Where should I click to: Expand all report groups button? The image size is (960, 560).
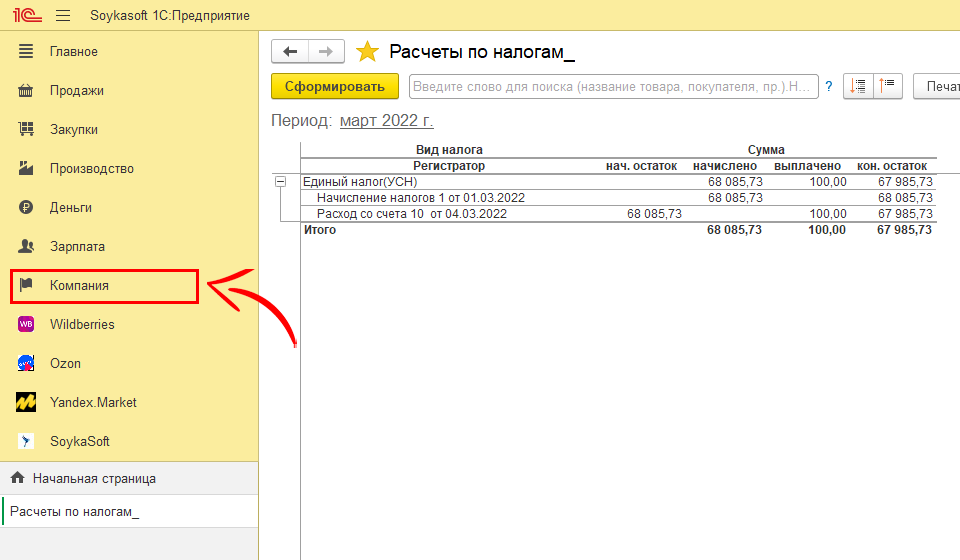(858, 87)
